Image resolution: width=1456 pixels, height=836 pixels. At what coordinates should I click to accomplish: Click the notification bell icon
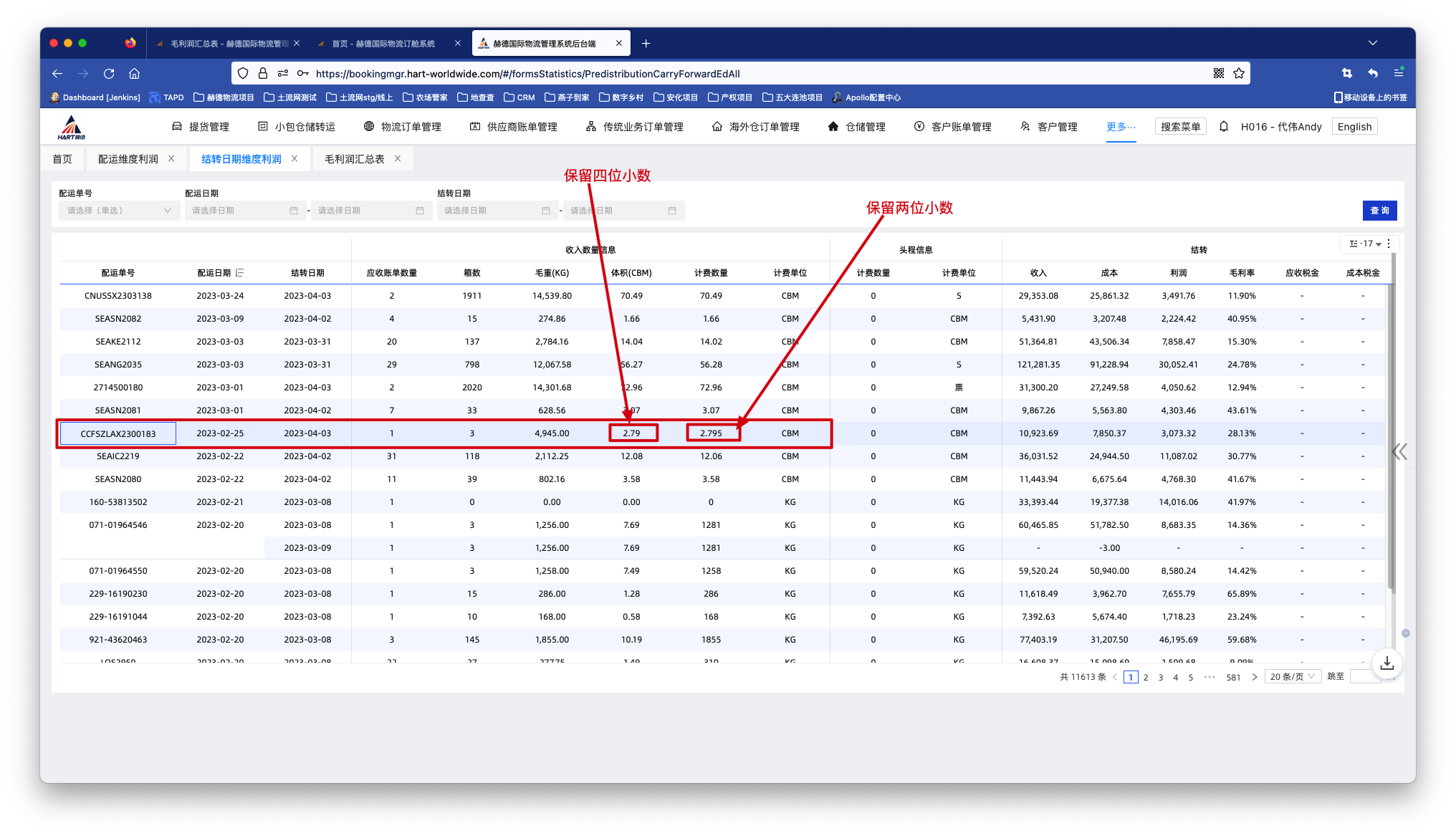[x=1224, y=127]
